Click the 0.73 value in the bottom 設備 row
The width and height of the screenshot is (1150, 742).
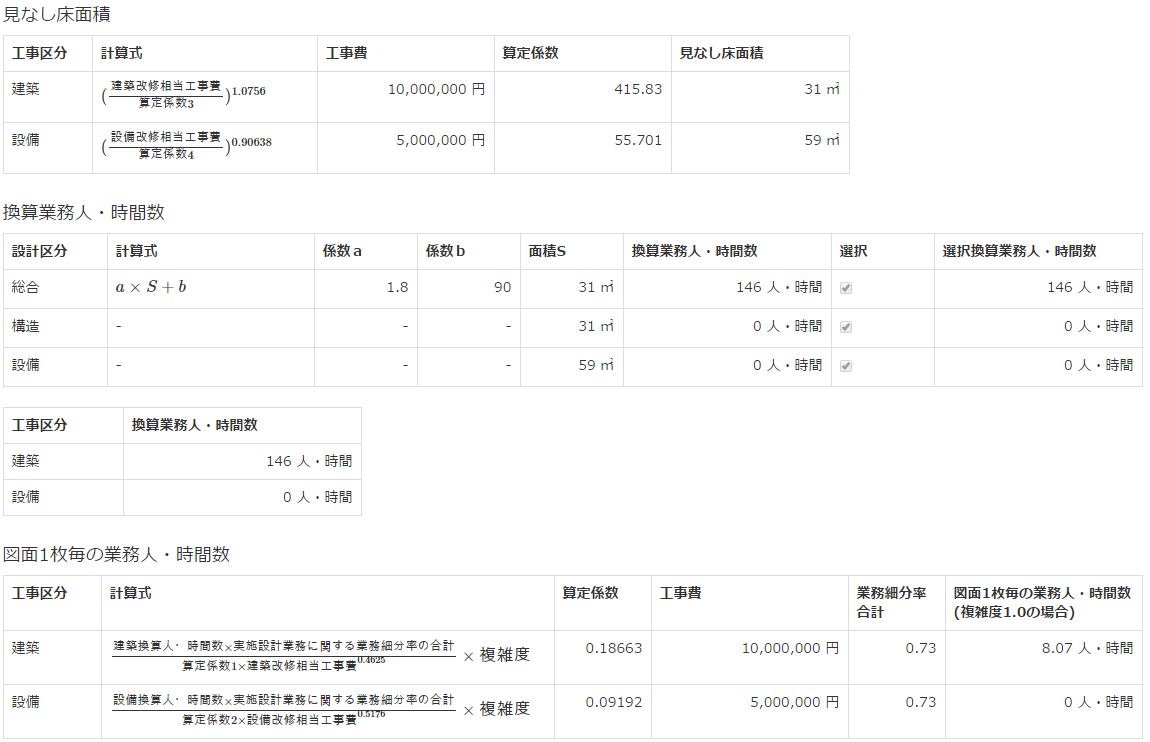tap(920, 702)
